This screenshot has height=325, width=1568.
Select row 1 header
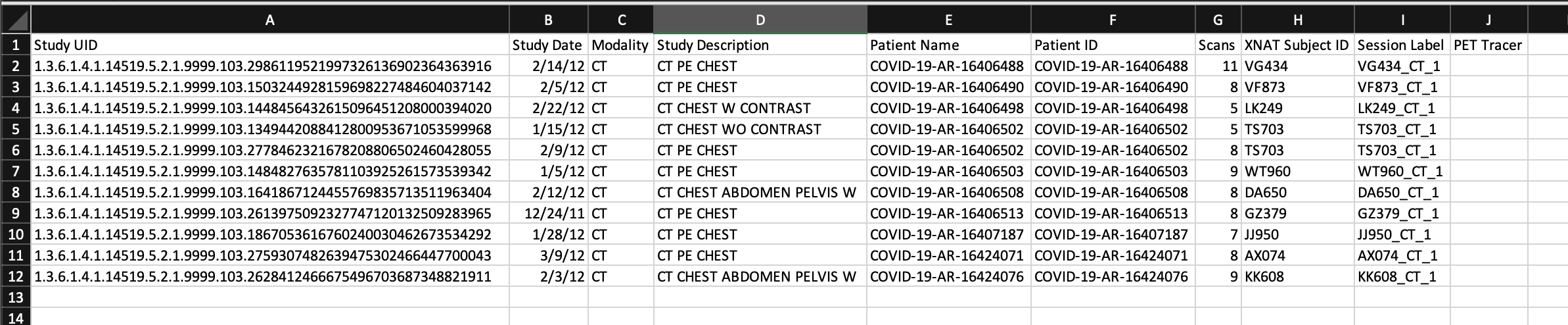pos(16,45)
